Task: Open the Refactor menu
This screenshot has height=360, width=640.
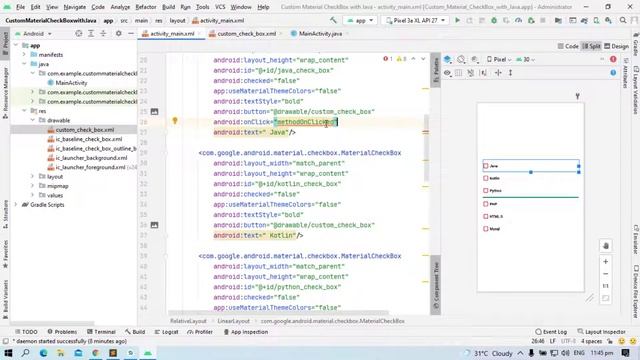Action: click(146, 7)
